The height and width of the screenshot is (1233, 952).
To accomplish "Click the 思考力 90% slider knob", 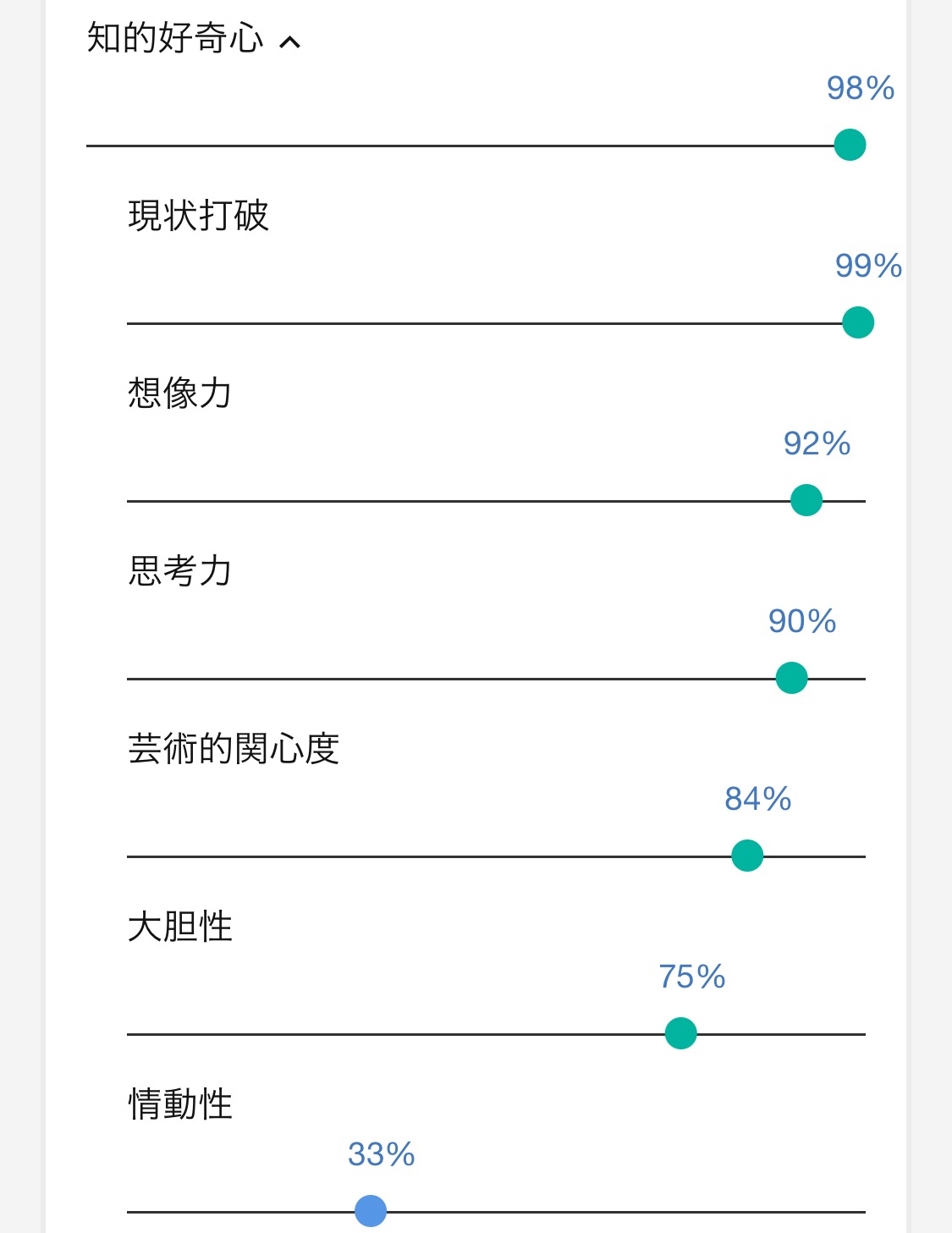I will pos(791,678).
